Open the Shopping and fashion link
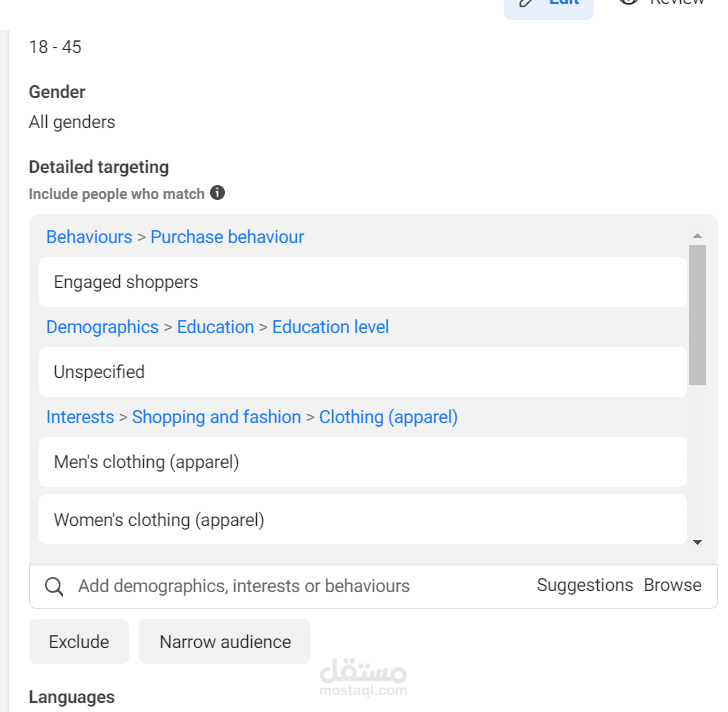This screenshot has height=712, width=728. pyautogui.click(x=216, y=417)
